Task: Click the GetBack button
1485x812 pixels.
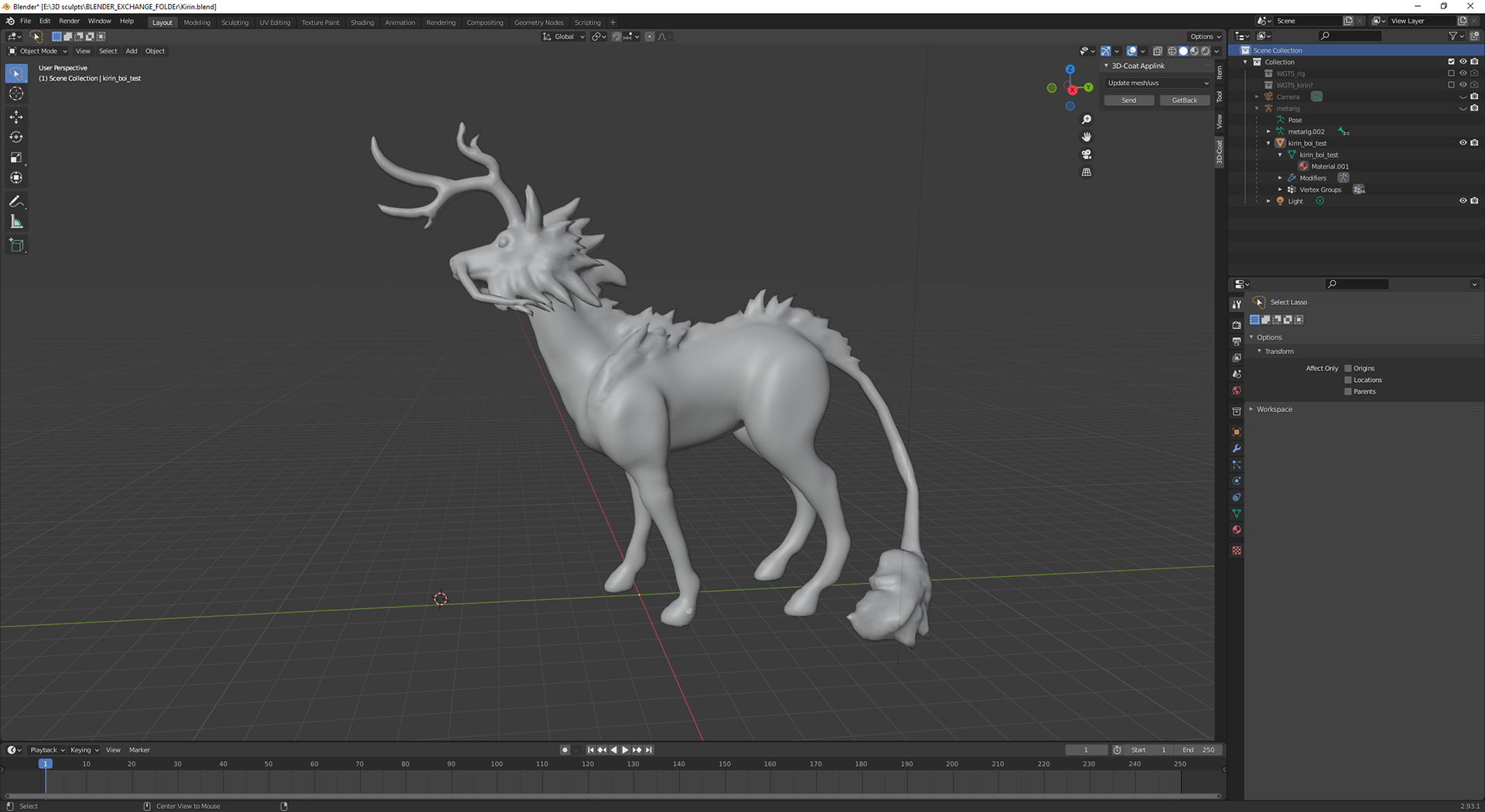Action: 1185,101
